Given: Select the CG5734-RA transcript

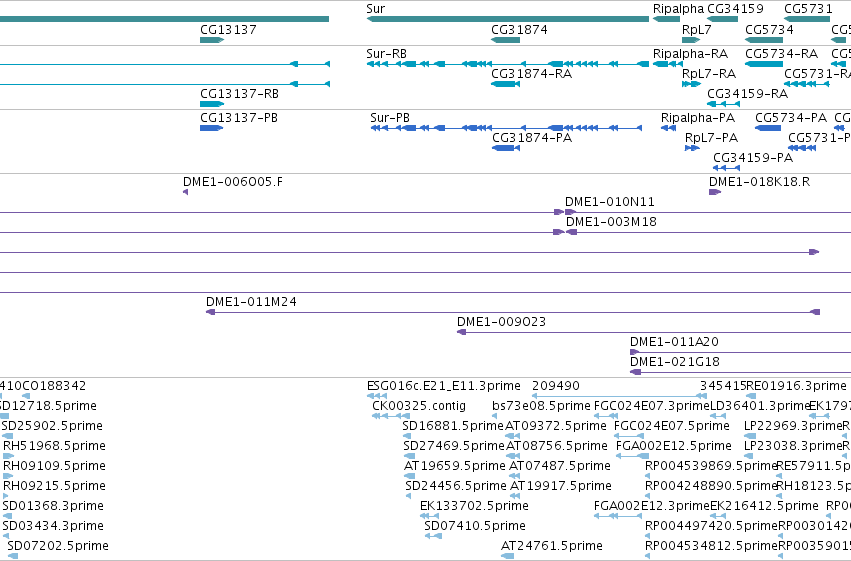Looking at the screenshot, I should 764,64.
